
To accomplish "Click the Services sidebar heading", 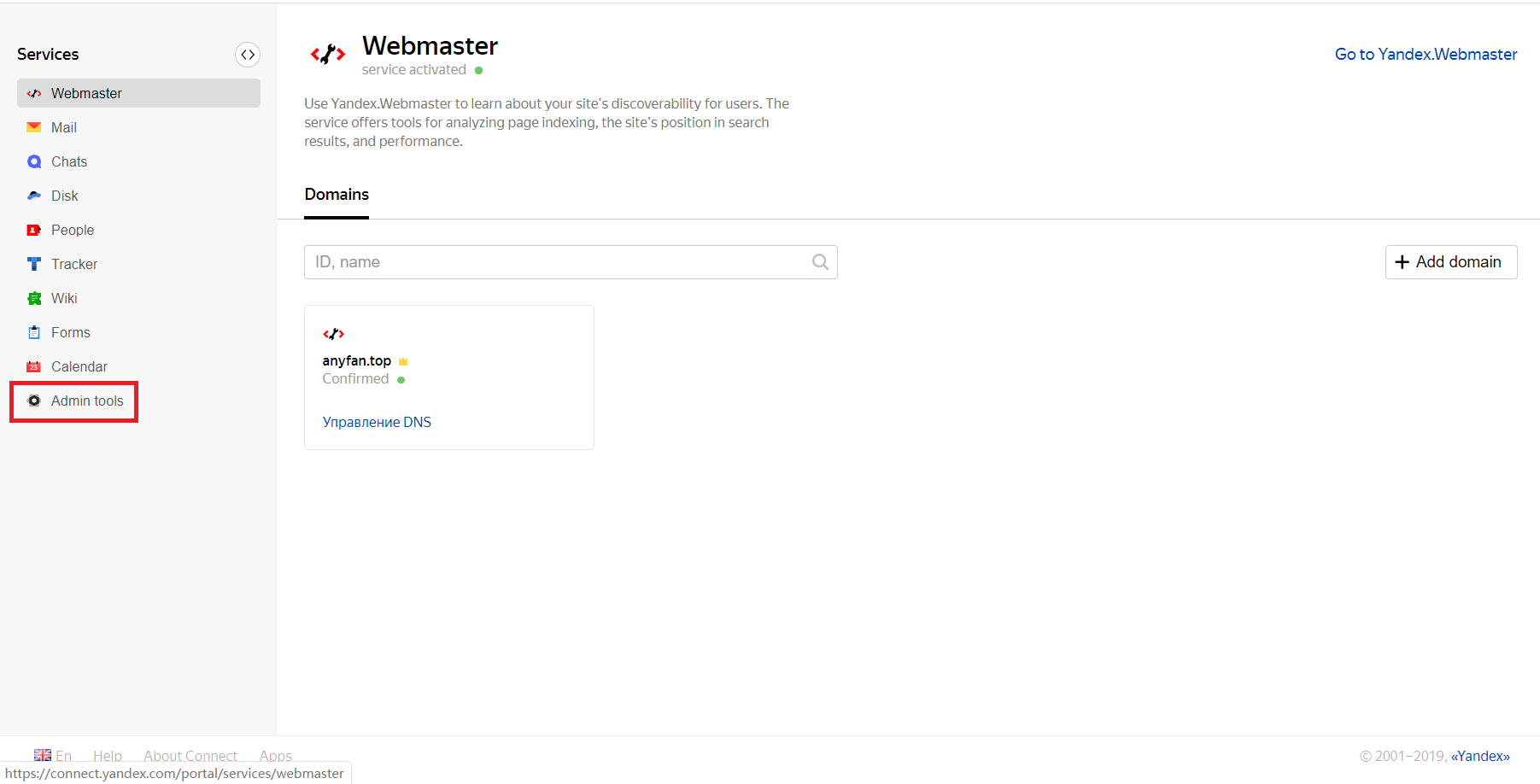I will pyautogui.click(x=48, y=54).
